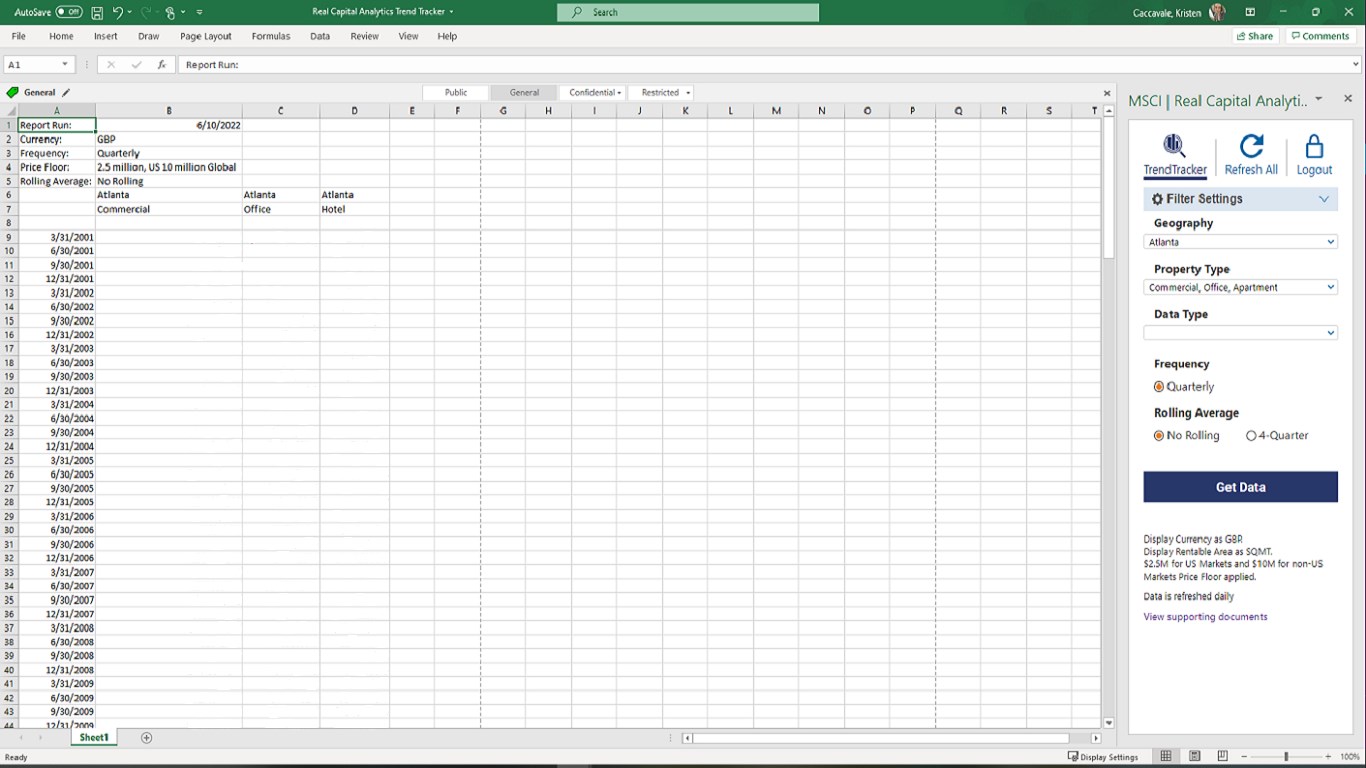Click the touch/mouse mode icon
The height and width of the screenshot is (768, 1366).
[171, 12]
